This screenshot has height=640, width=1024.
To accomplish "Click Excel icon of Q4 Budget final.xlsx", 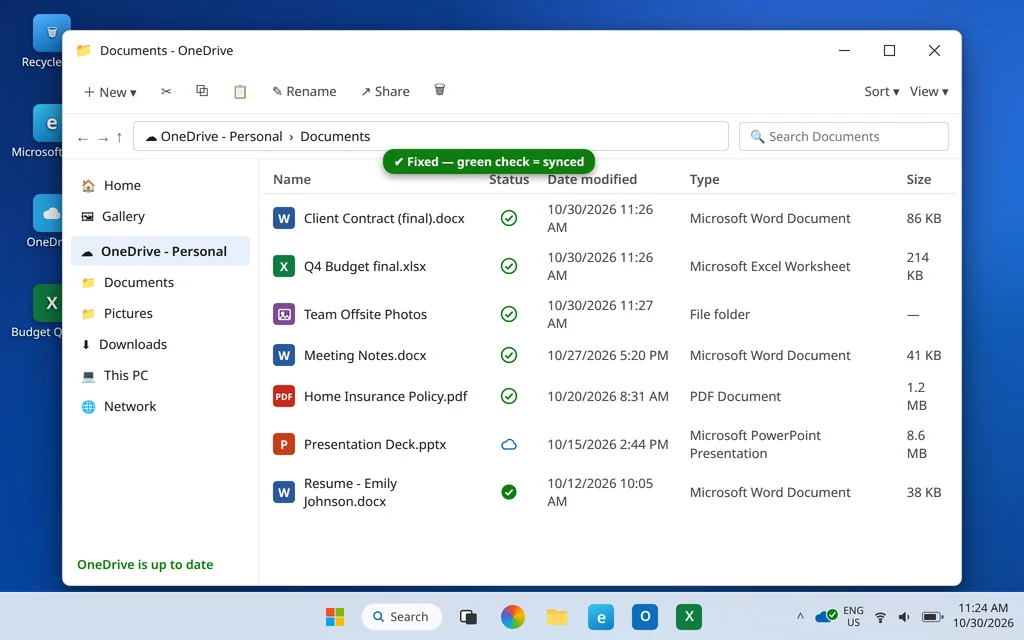I will pos(283,266).
